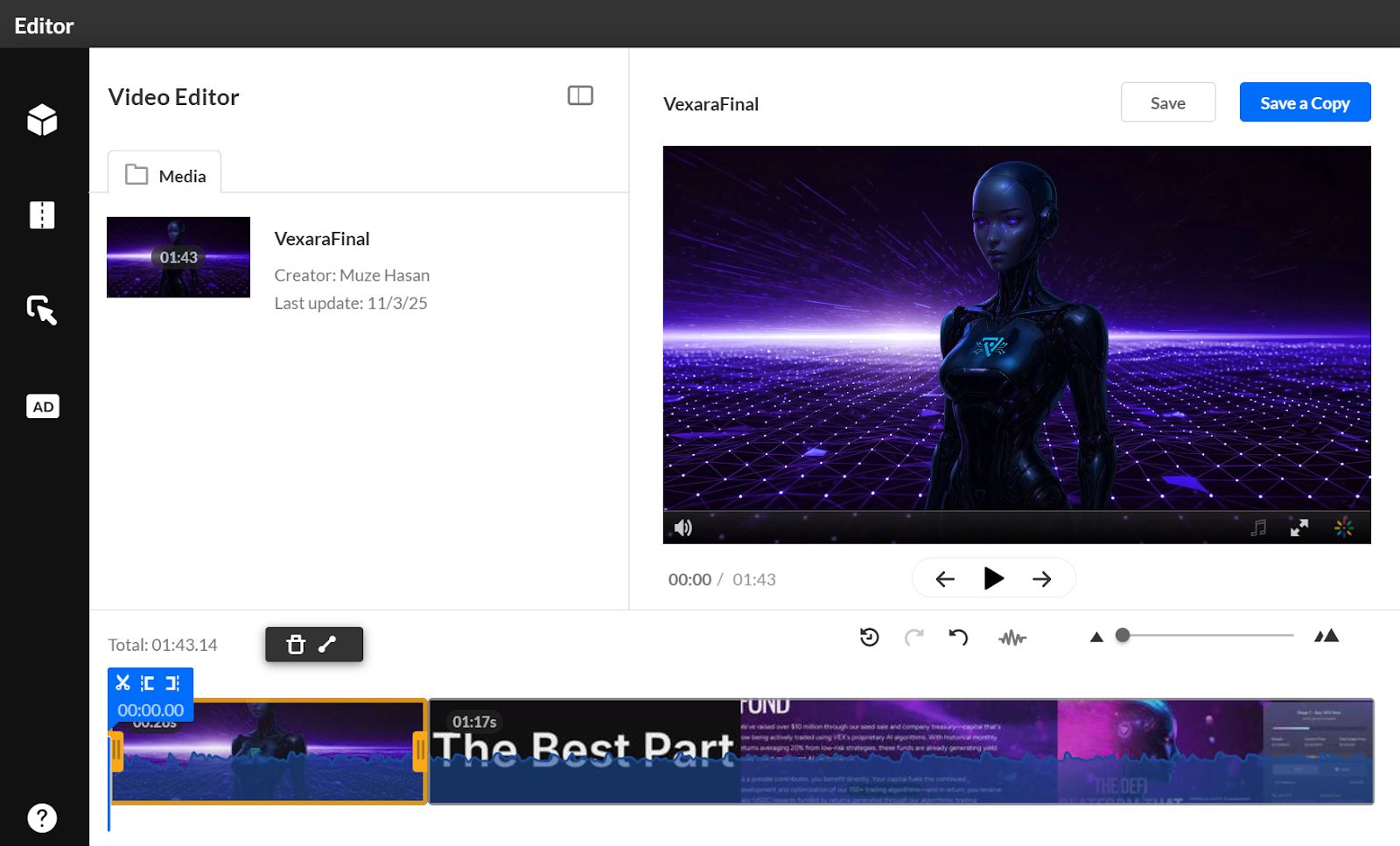Screen dimensions: 1400x846
Task: Zoom in the timeline with the double triangle
Action: pos(1326,636)
